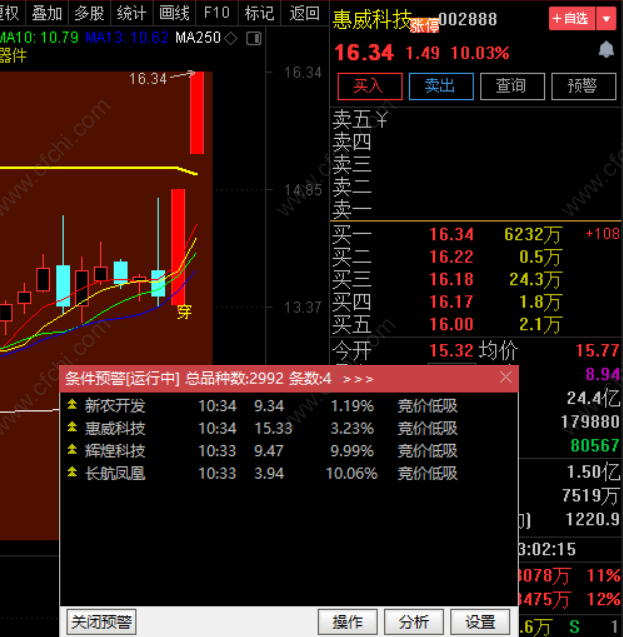Image resolution: width=623 pixels, height=637 pixels.
Task: Click the up-arrow icon beside 惠威科技
Action: (x=72, y=426)
